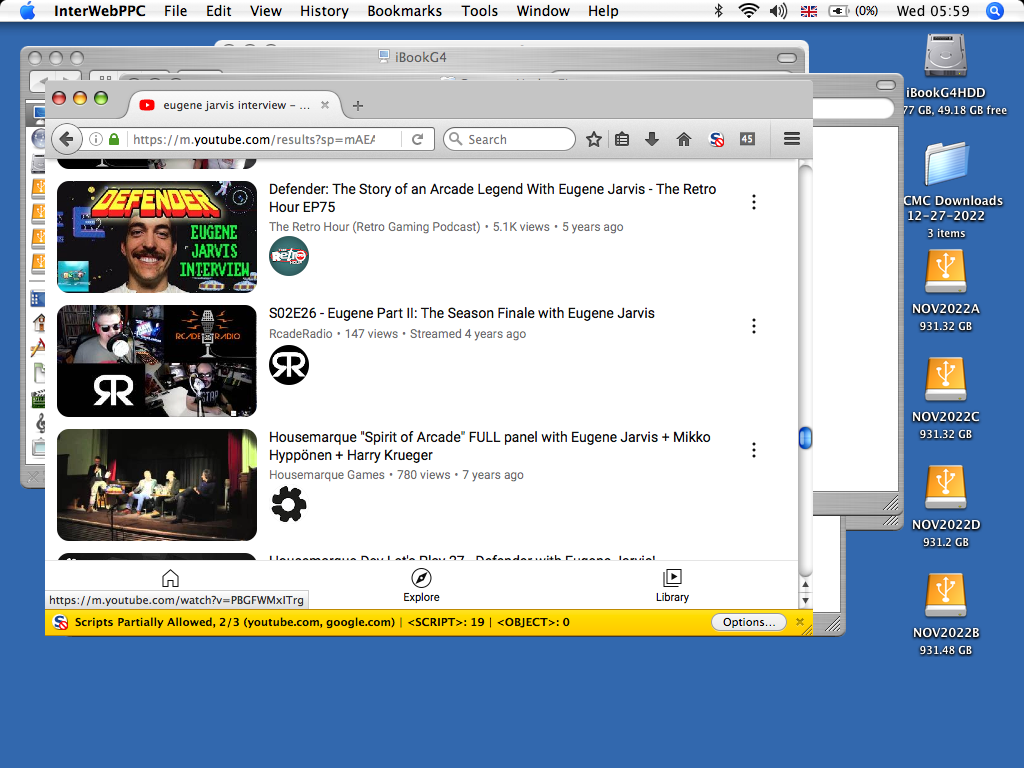This screenshot has width=1024, height=768.
Task: Select the NOV2022A USB drive icon
Action: coord(945,272)
